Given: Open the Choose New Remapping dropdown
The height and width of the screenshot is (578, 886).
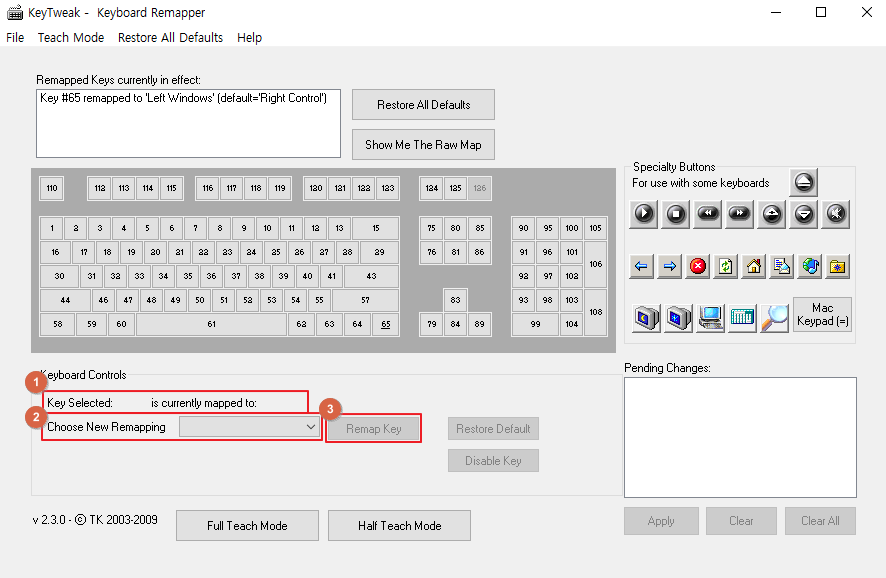Looking at the screenshot, I should coord(249,427).
